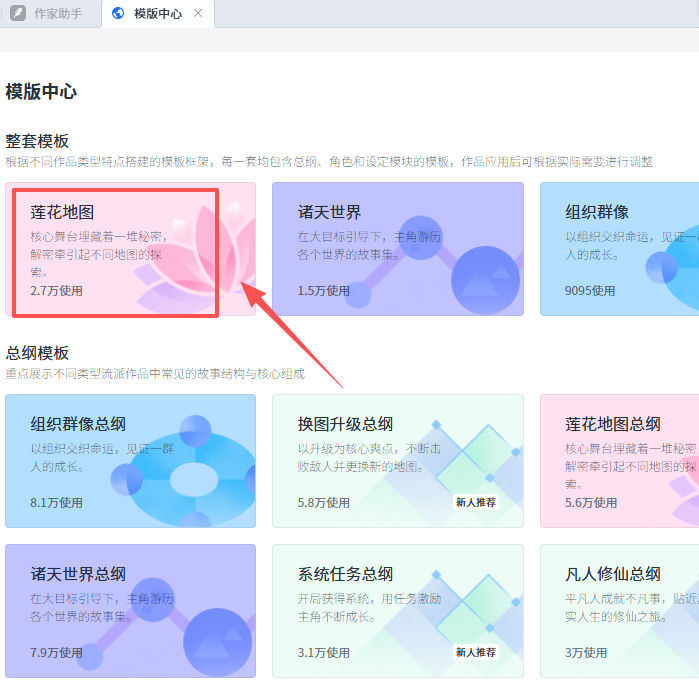Open the 组织群像总纲 outline template title
699x692 pixels.
click(x=78, y=423)
